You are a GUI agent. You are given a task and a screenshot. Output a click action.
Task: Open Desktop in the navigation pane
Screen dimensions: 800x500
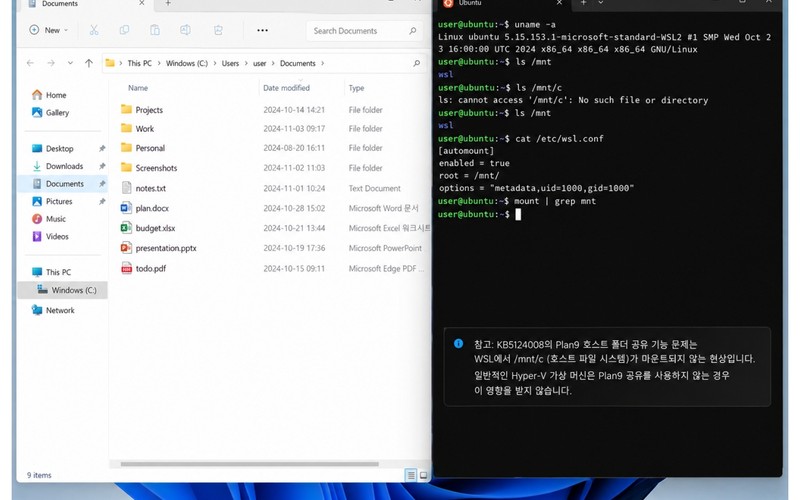click(x=53, y=148)
